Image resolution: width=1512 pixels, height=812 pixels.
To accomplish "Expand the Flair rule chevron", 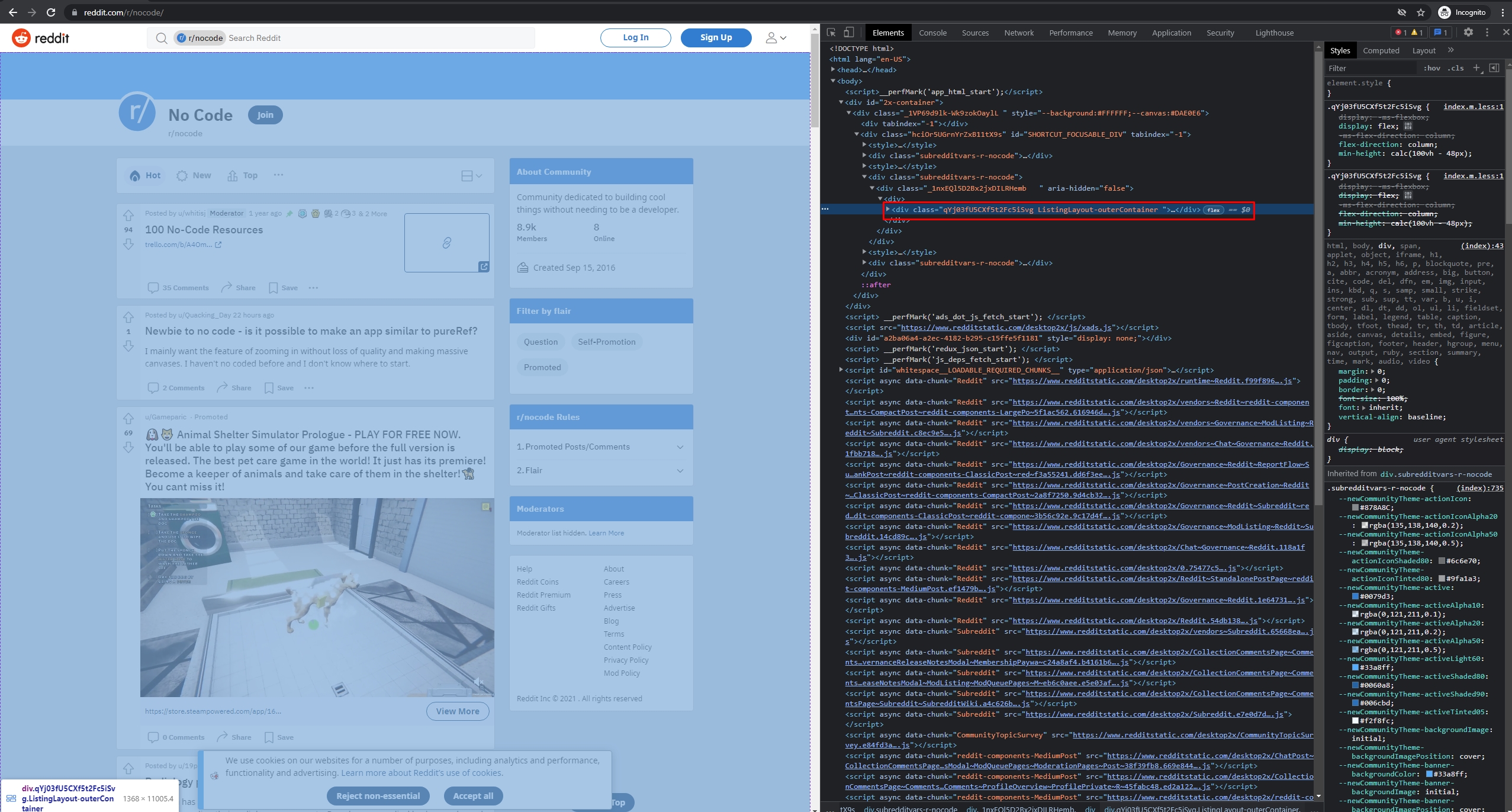I will click(680, 470).
